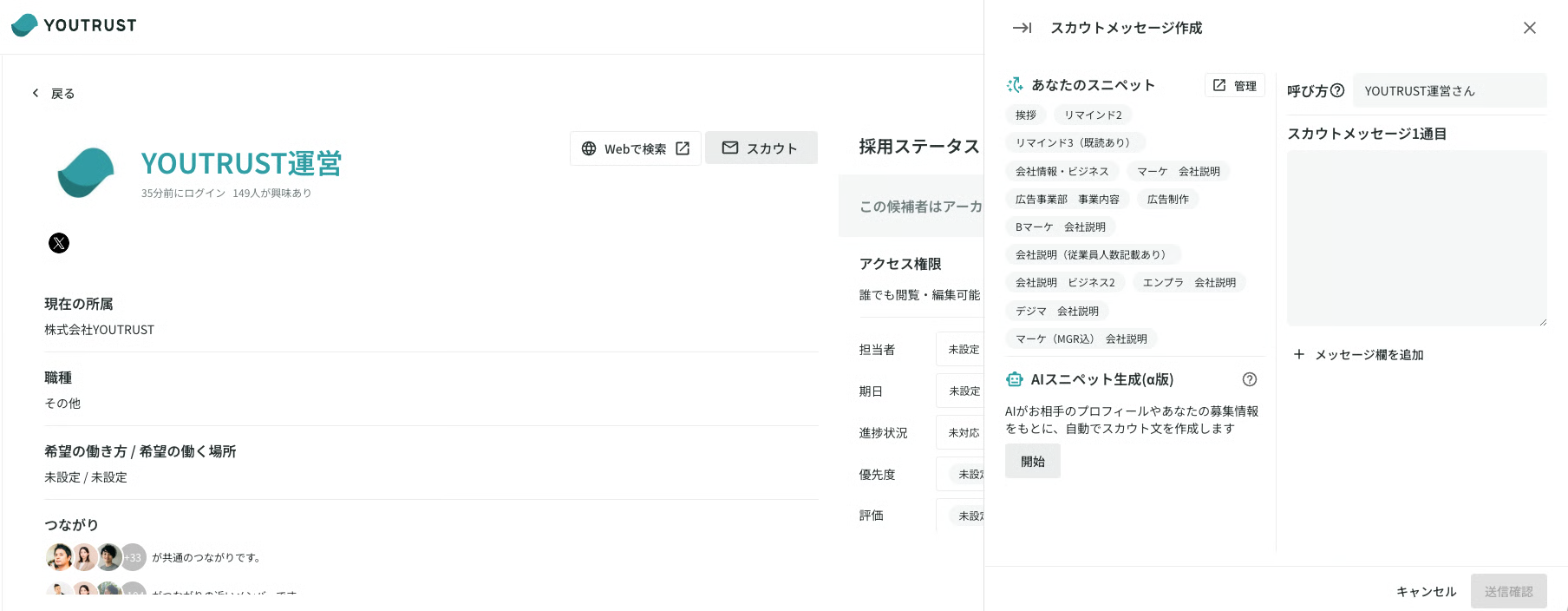Add a message field with メッセージ欄を追加
This screenshot has width=1568, height=611.
pos(1358,354)
